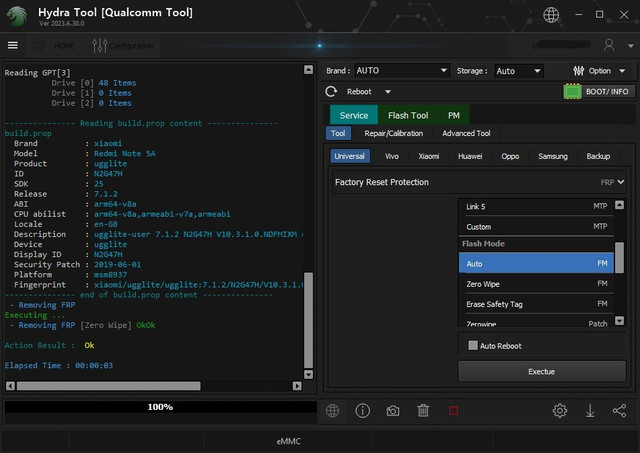The image size is (640, 453).
Task: Switch to the PM tab
Action: click(x=453, y=115)
